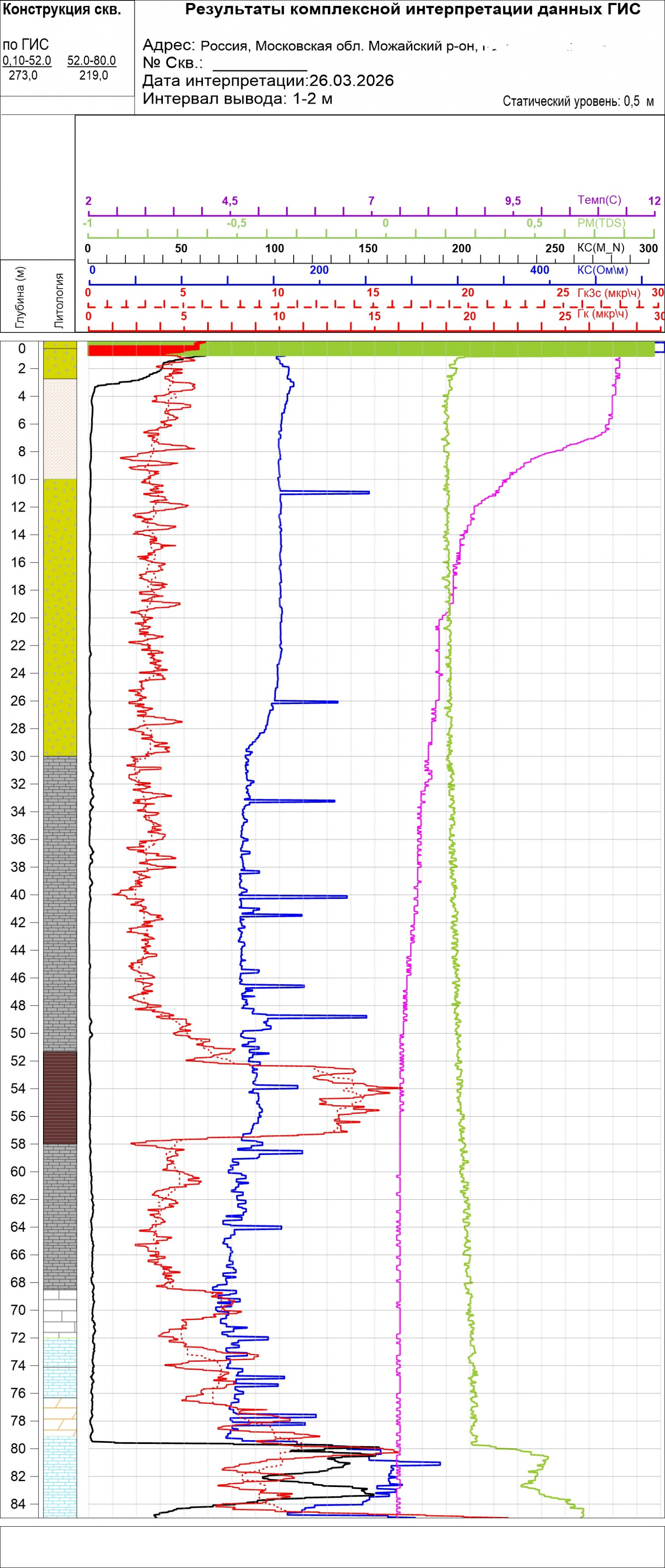Viewport: 665px width, 1568px height.
Task: Click the "150" tick on КС(M_N) scale
Action: click(368, 248)
